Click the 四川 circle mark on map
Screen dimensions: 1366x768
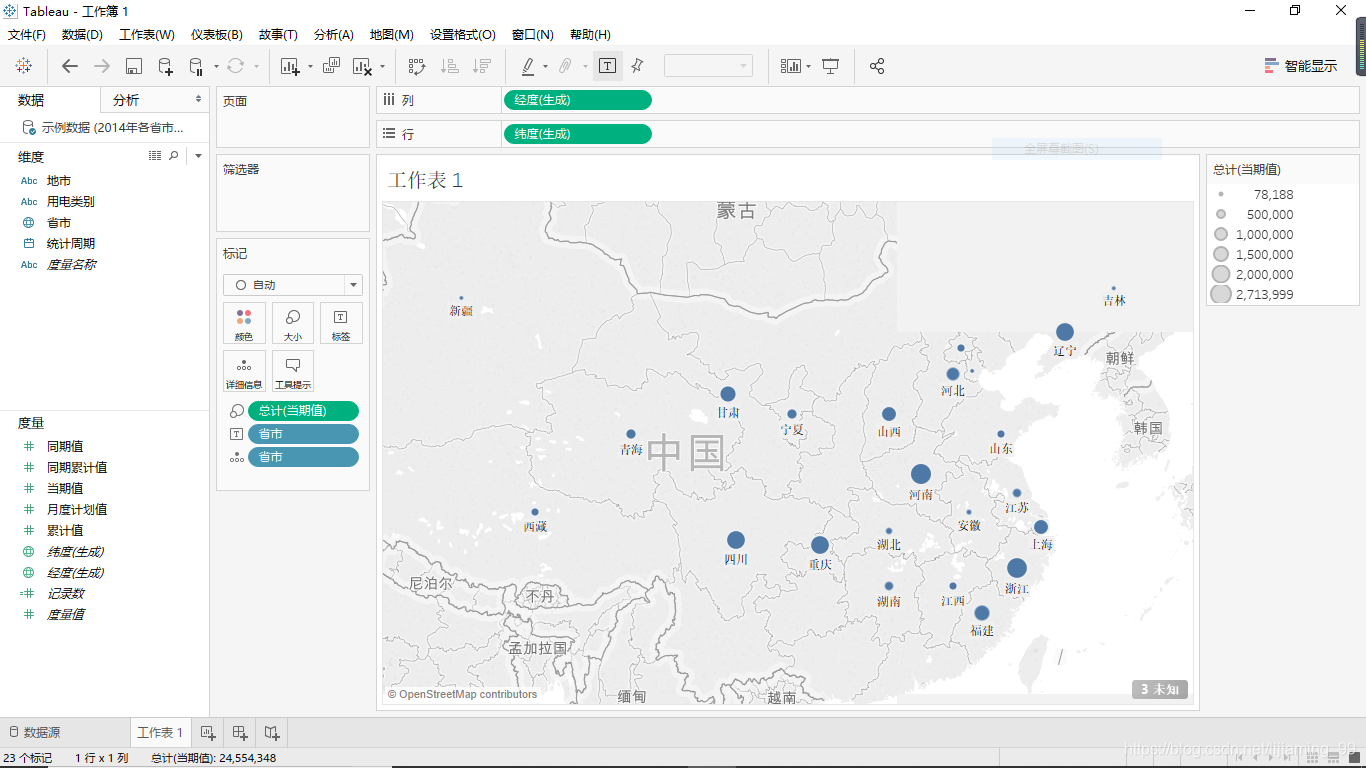pyautogui.click(x=736, y=540)
